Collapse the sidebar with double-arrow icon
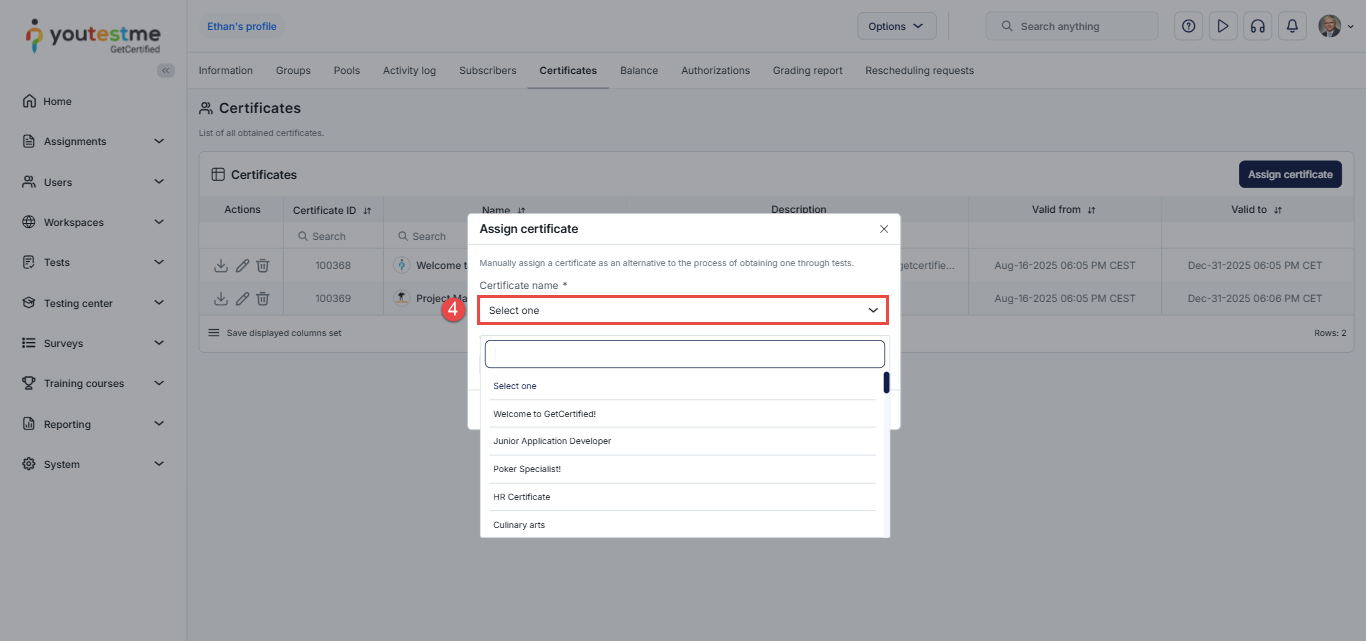 tap(166, 70)
